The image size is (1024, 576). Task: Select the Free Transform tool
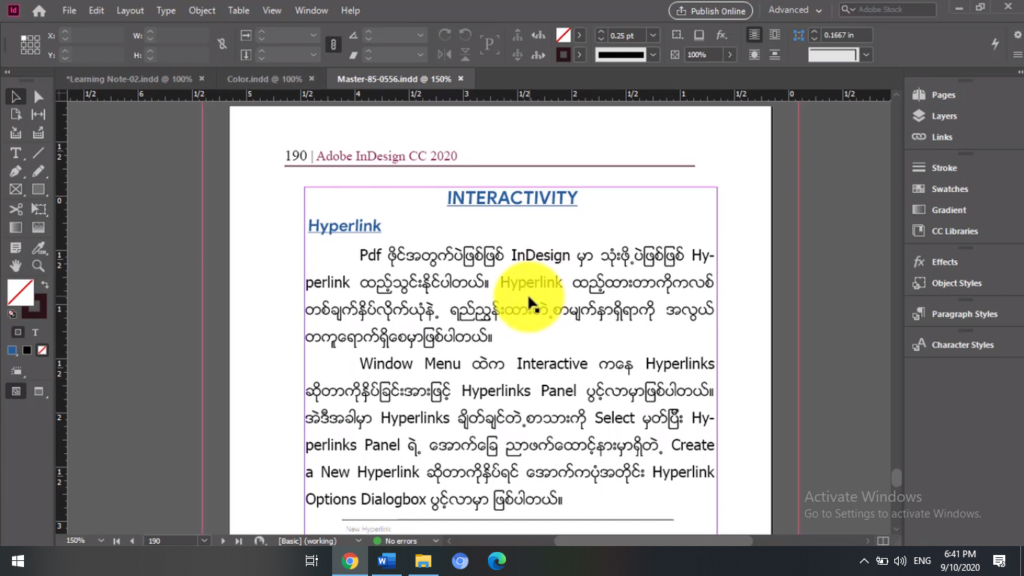pyautogui.click(x=39, y=210)
